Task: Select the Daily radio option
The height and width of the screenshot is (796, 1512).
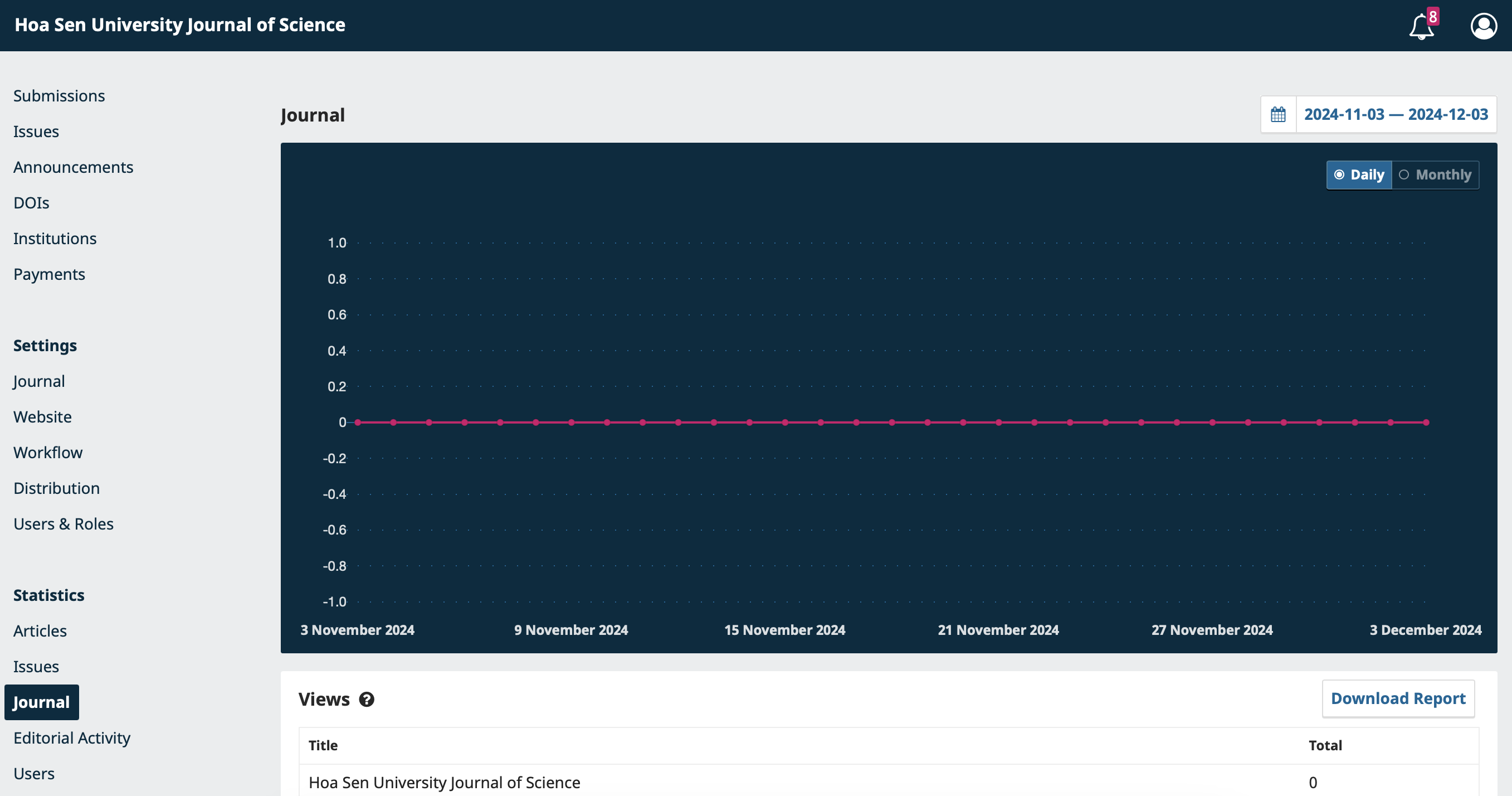Action: tap(1359, 175)
